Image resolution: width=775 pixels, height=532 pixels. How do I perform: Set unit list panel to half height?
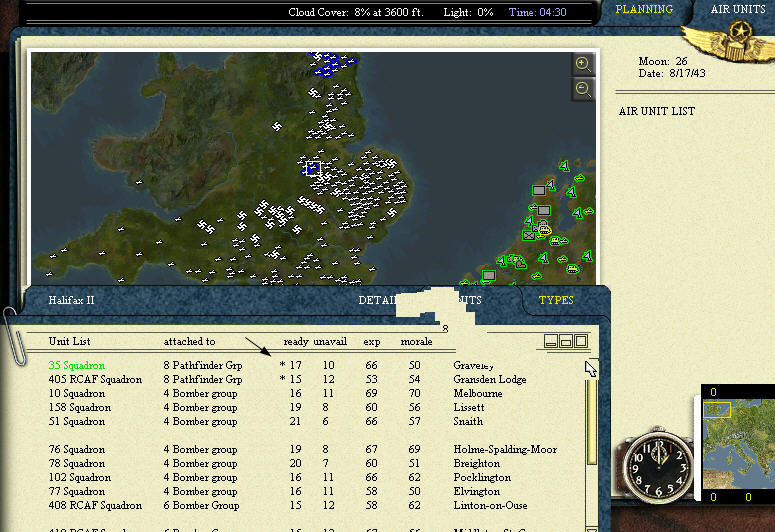(x=566, y=341)
